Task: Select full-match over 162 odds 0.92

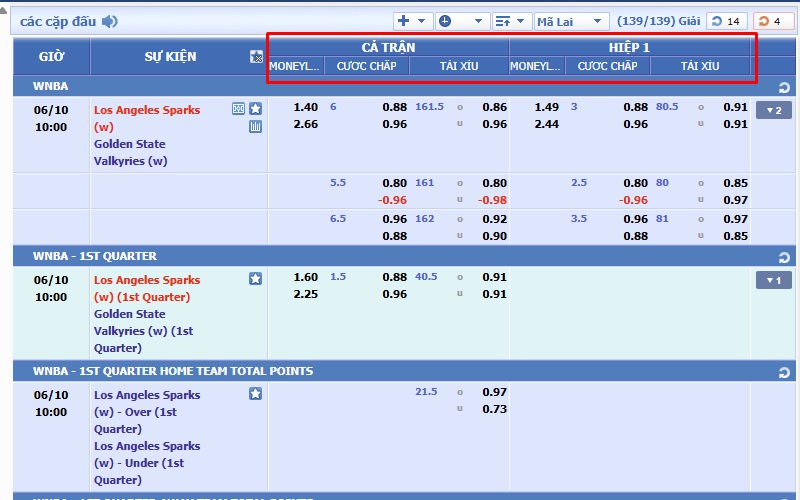Action: tap(494, 219)
